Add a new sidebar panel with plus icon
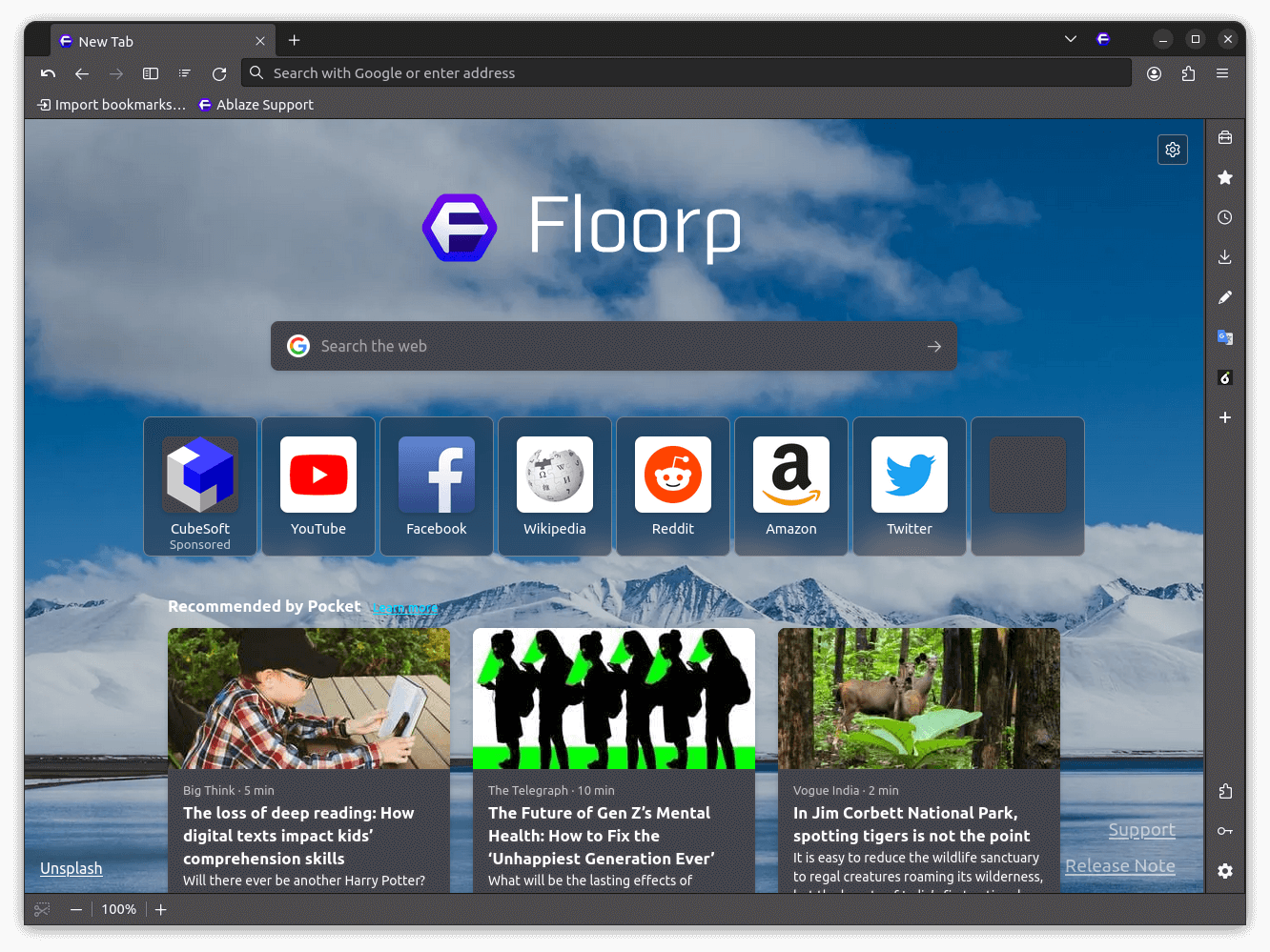The width and height of the screenshot is (1270, 952). click(x=1225, y=417)
